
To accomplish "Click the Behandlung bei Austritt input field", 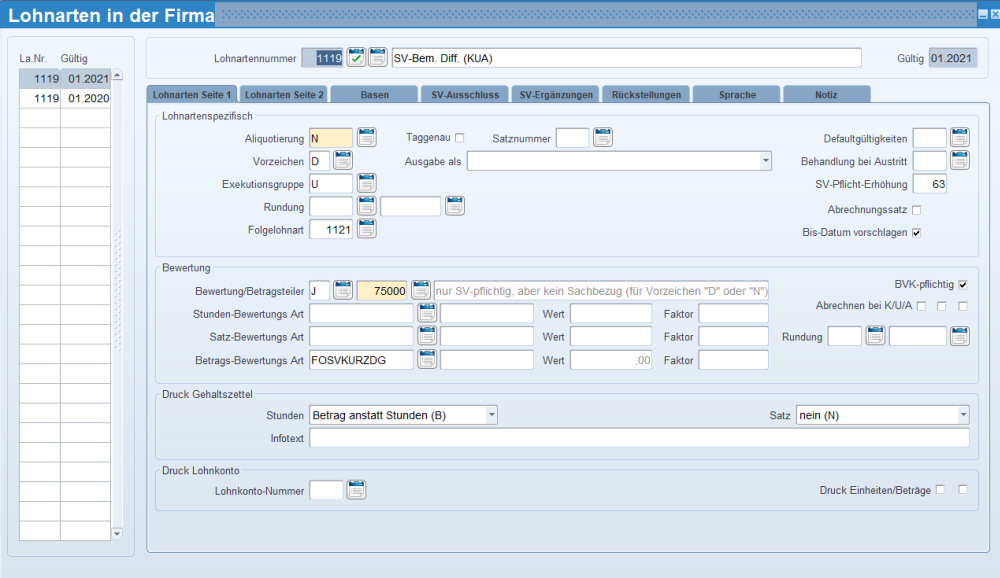I will [930, 161].
